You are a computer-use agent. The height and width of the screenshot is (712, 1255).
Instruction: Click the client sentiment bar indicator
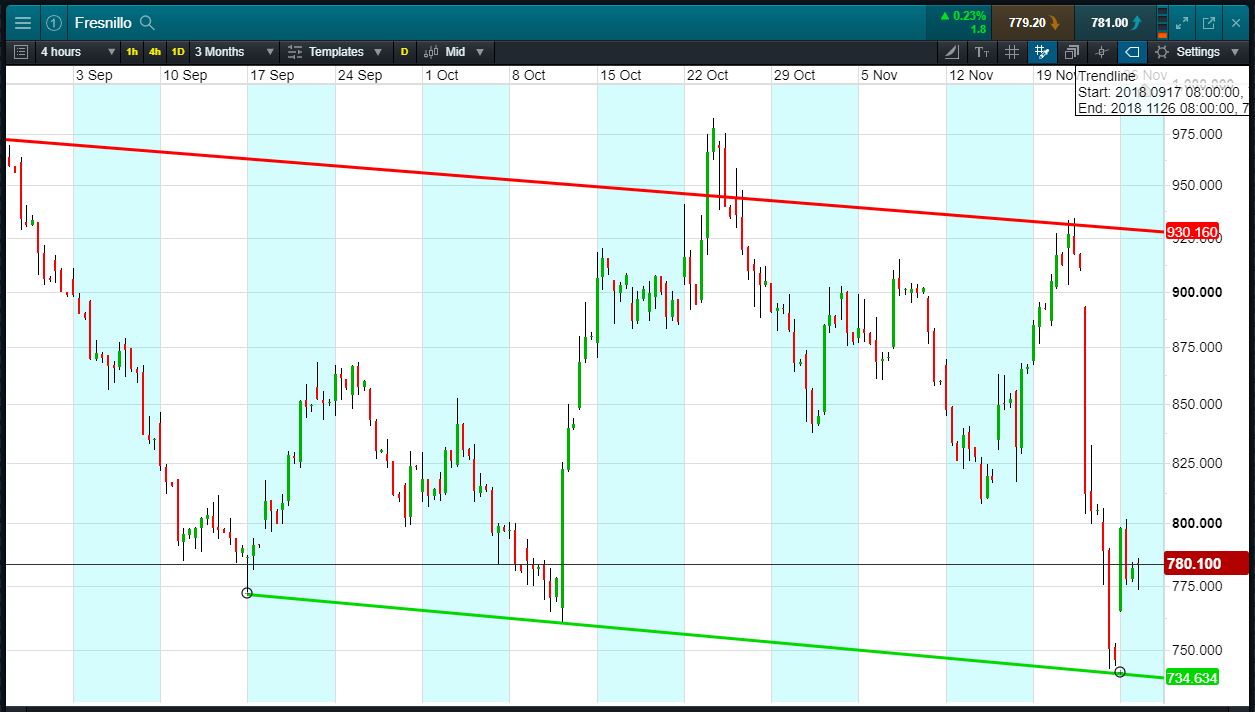pyautogui.click(x=1162, y=22)
